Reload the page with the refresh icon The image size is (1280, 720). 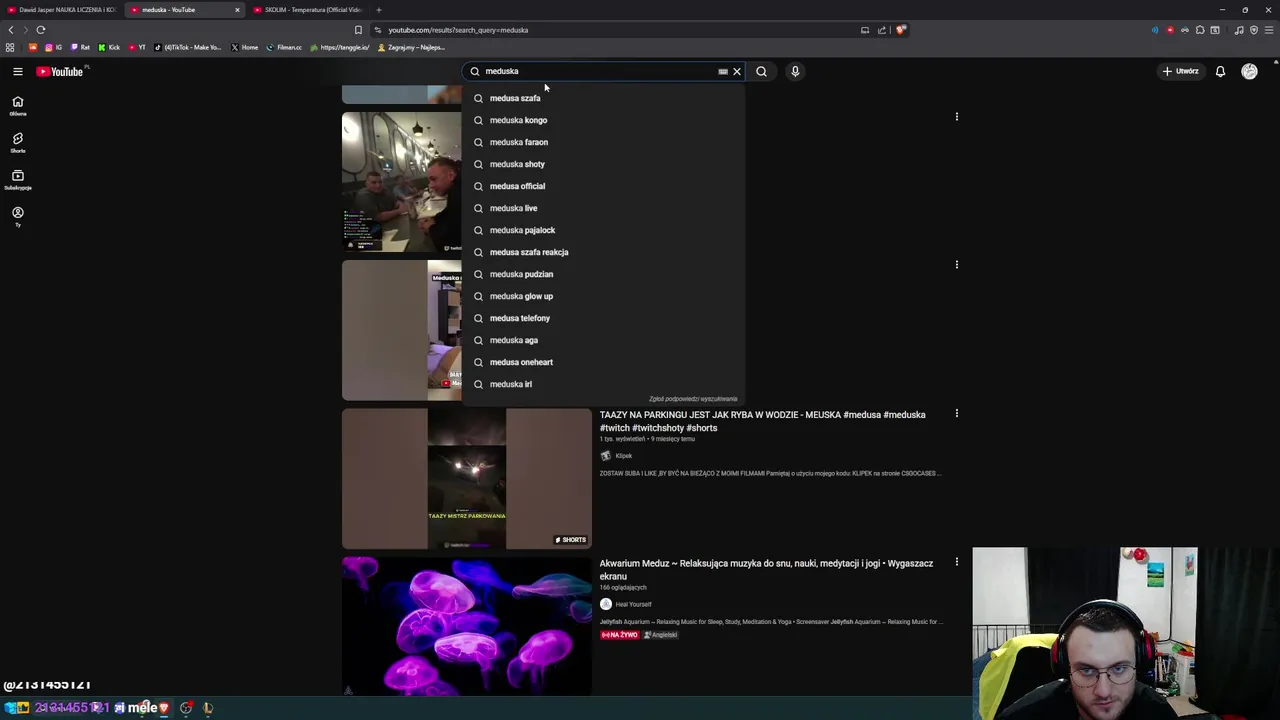(41, 30)
